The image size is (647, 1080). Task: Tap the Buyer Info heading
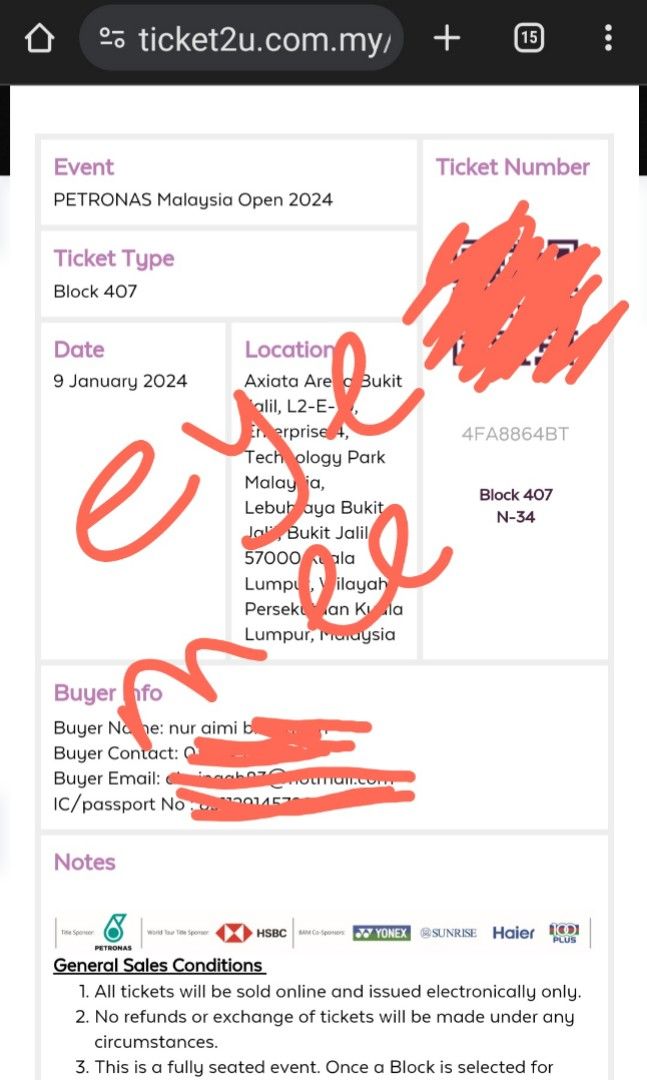tap(108, 692)
